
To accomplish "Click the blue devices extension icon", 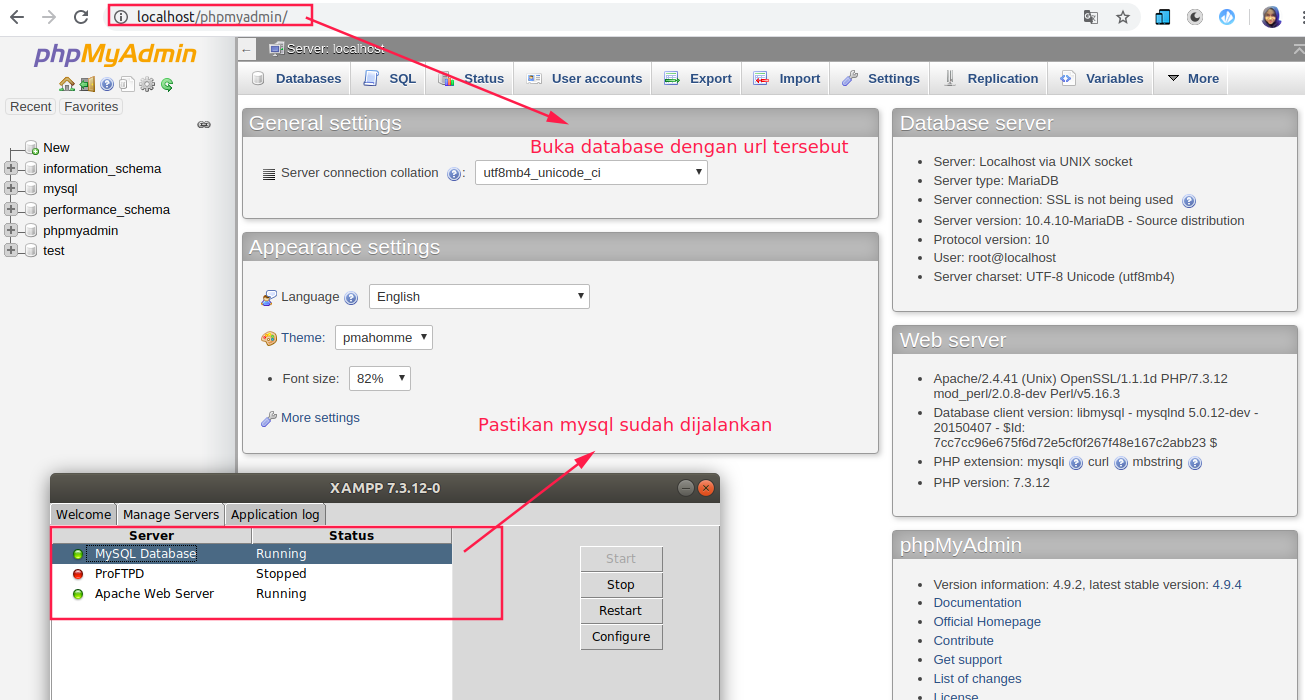I will click(x=1162, y=17).
